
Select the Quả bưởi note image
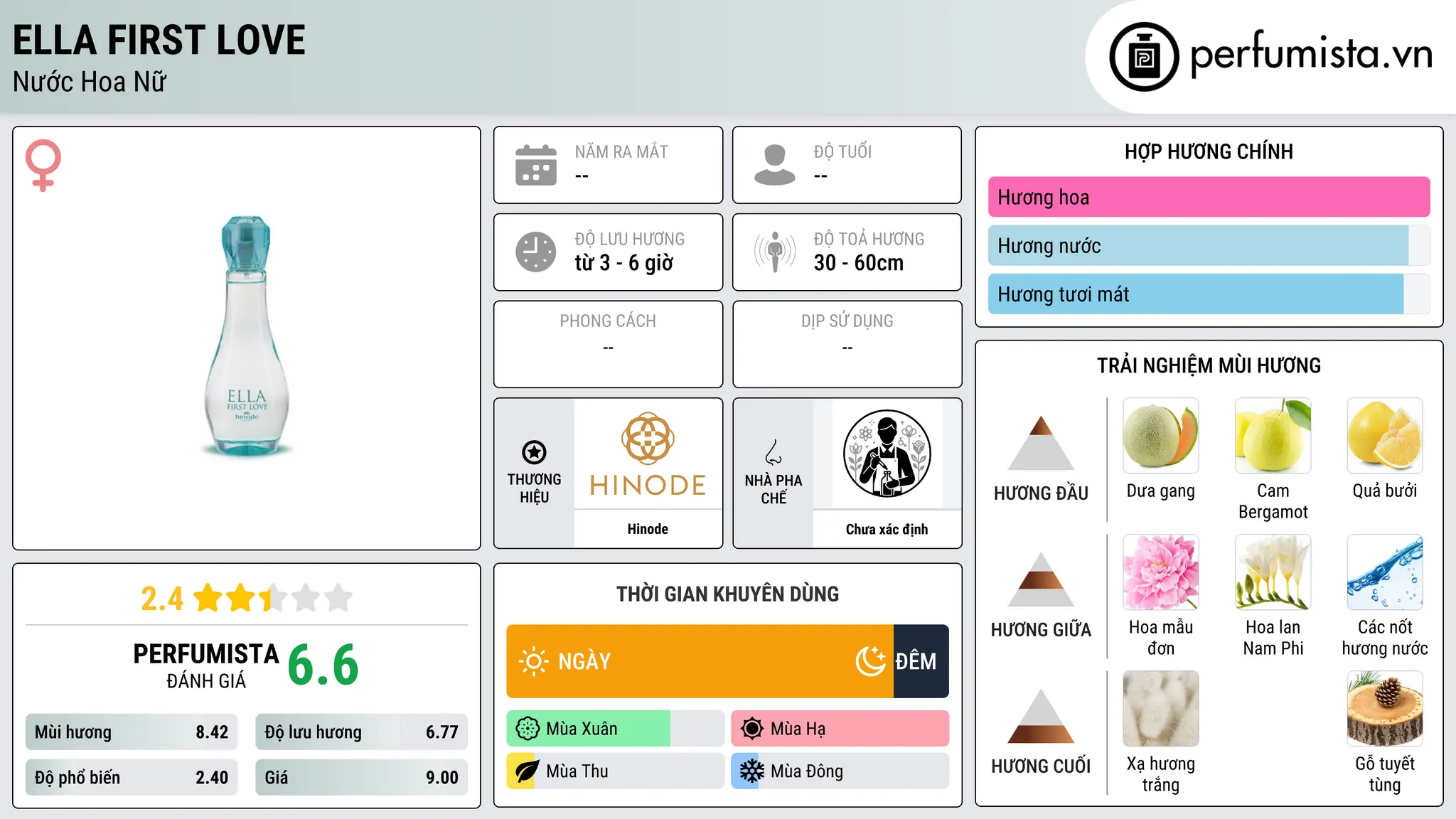pos(1385,436)
